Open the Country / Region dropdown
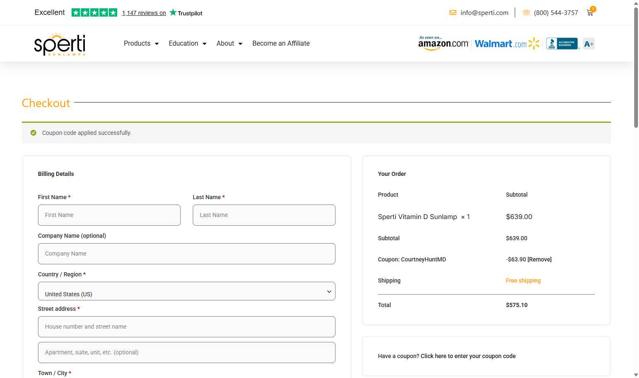This screenshot has height=378, width=639. tap(187, 292)
